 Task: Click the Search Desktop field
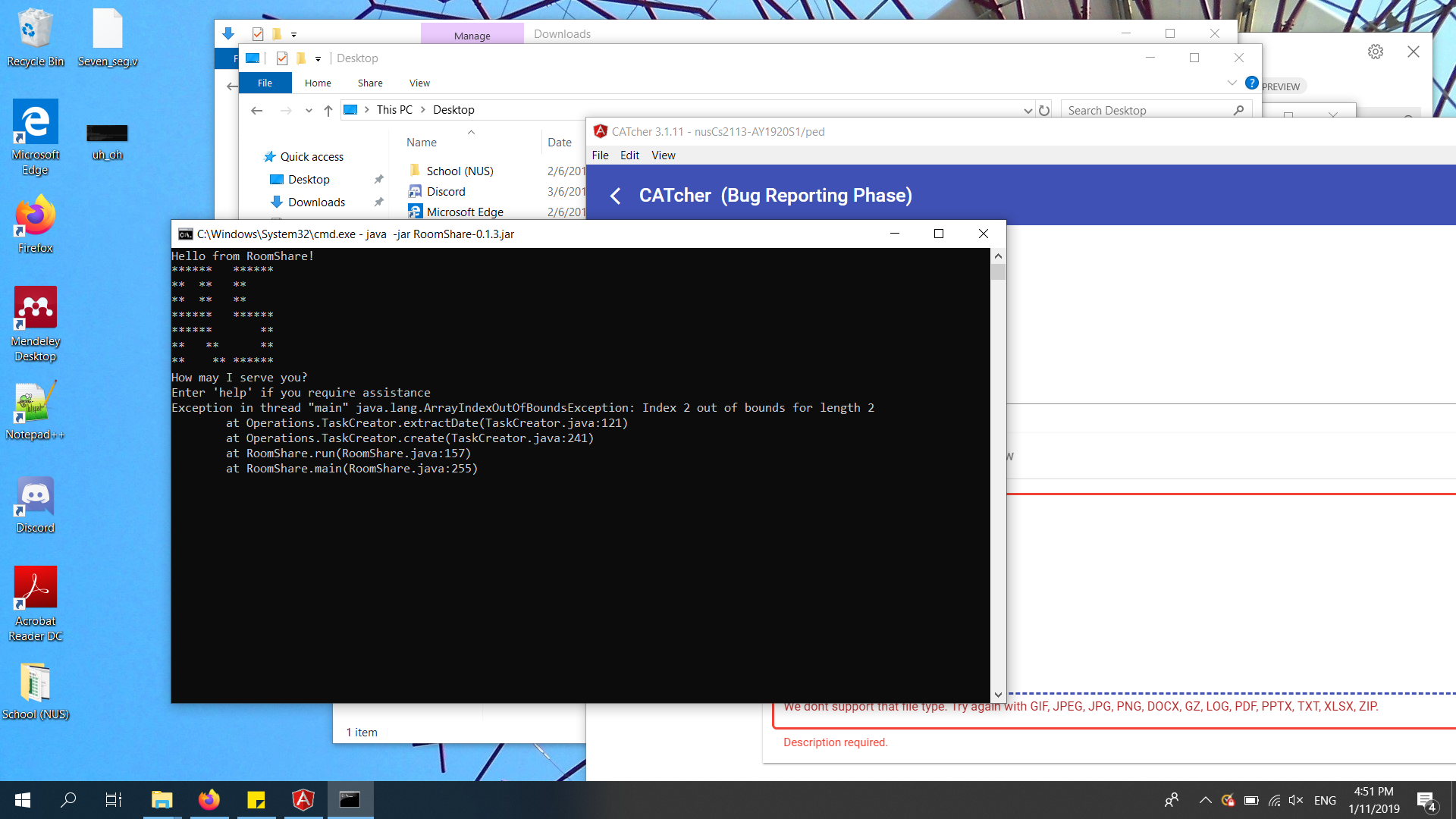(1145, 111)
